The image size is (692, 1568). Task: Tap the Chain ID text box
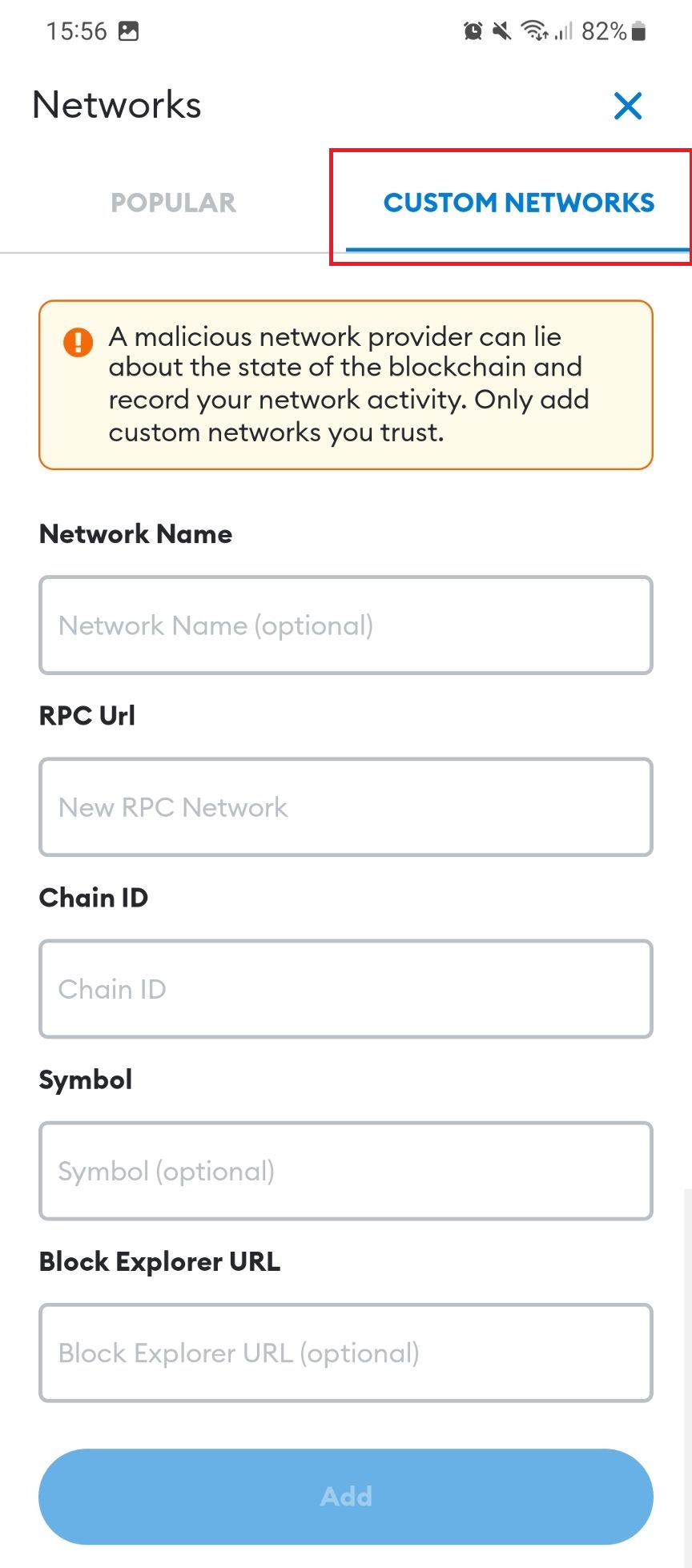[x=346, y=989]
